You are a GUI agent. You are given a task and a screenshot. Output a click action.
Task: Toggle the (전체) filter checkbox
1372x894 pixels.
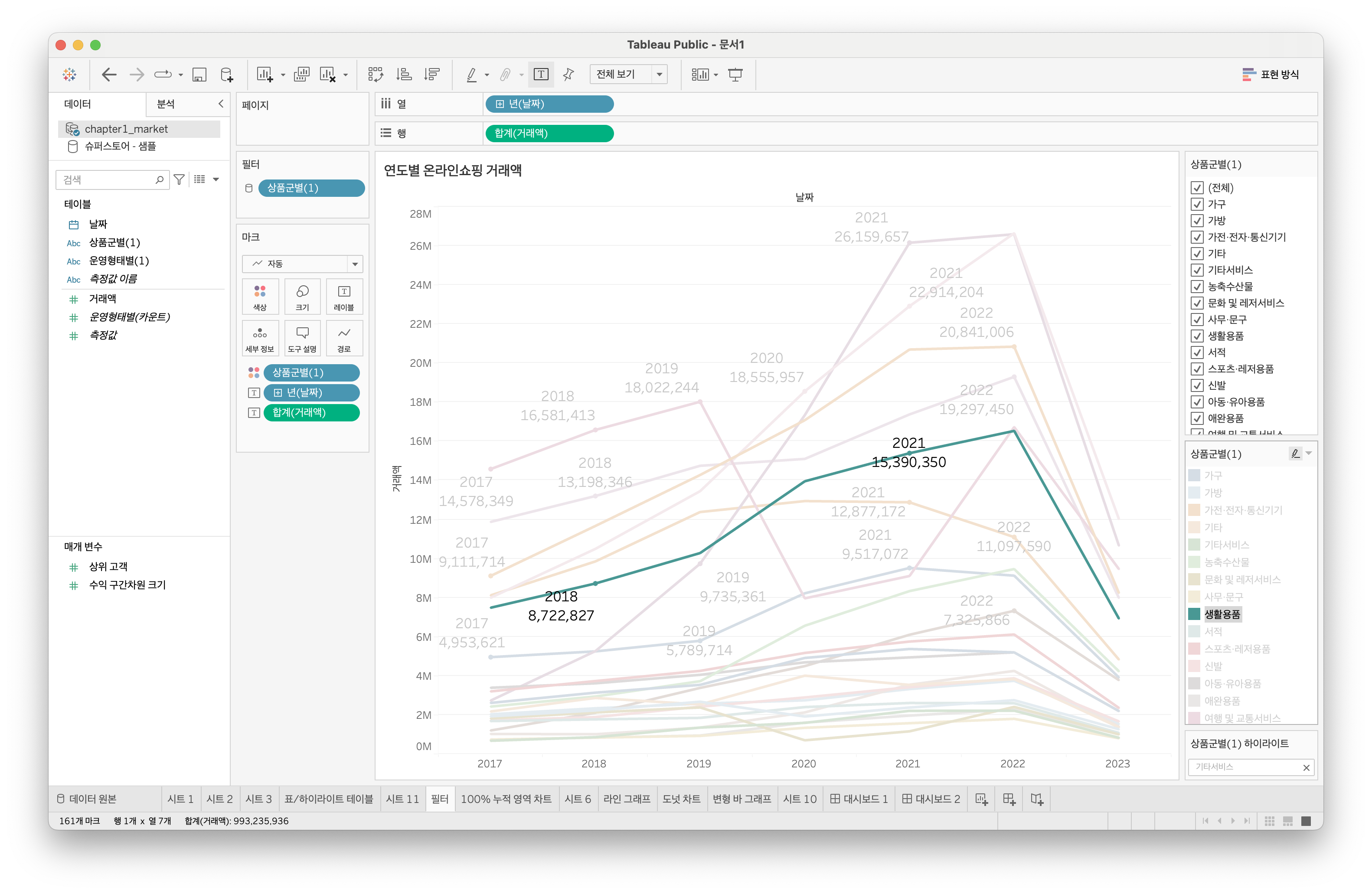(1197, 188)
